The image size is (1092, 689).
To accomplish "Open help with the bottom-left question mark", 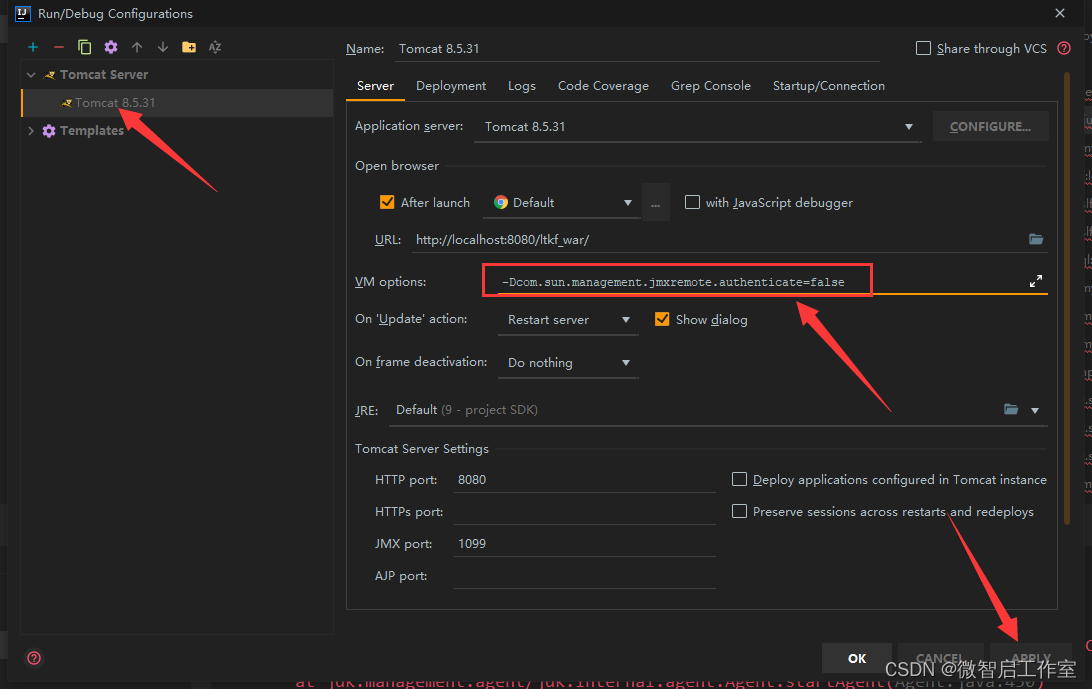I will click(x=33, y=658).
